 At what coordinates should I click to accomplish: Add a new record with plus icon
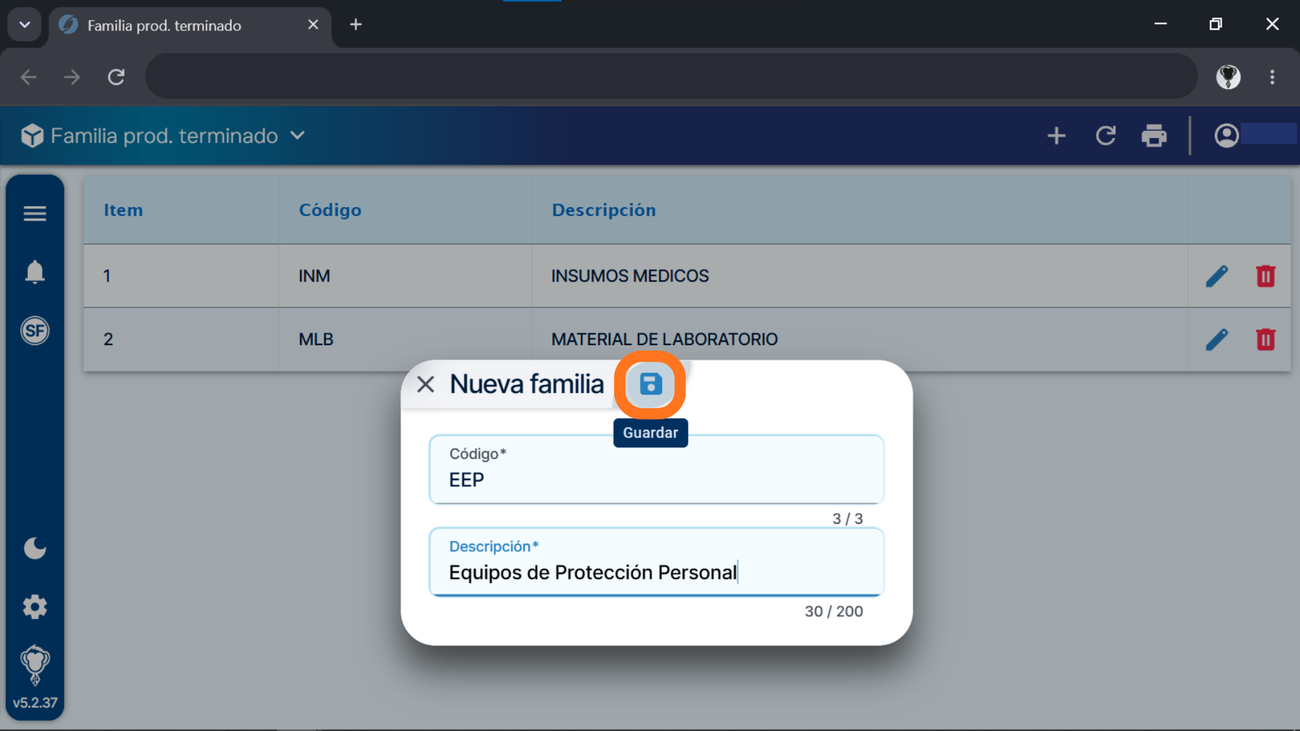[x=1057, y=136]
